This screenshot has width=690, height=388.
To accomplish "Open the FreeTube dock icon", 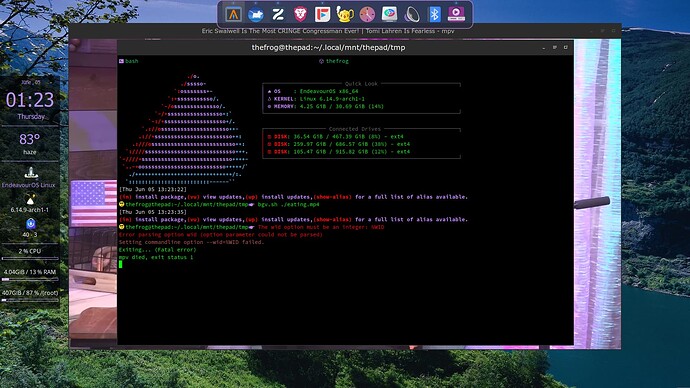I will [323, 14].
